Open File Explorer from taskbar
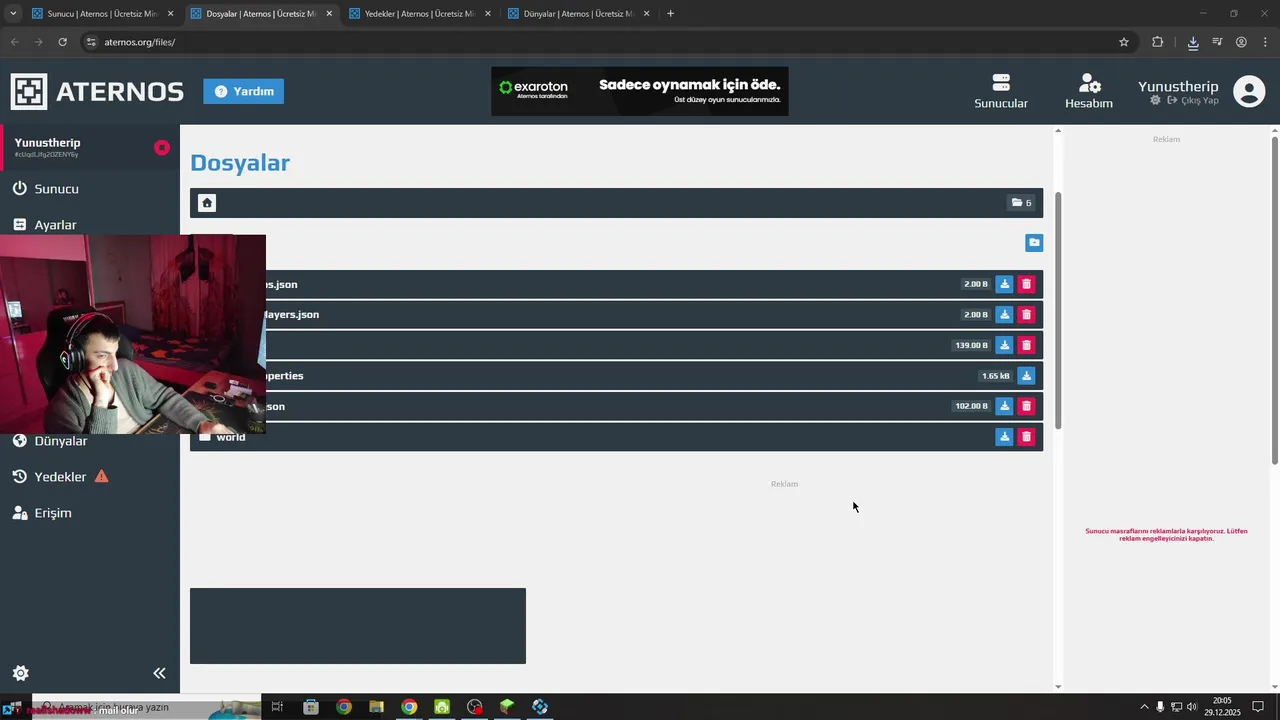Viewport: 1280px width, 720px height. pos(376,707)
